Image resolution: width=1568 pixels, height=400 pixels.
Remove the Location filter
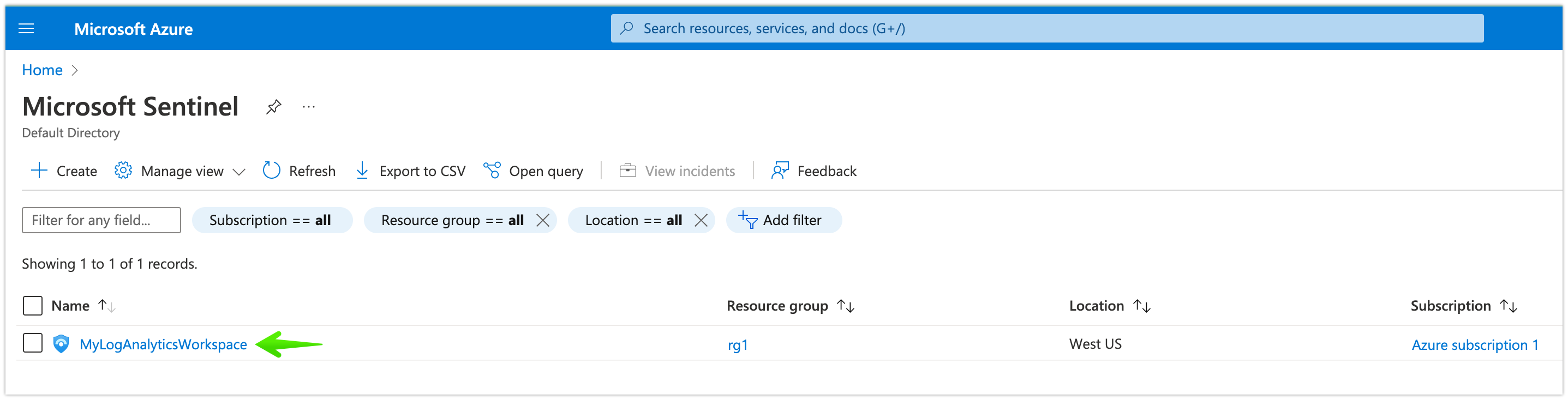coord(701,220)
